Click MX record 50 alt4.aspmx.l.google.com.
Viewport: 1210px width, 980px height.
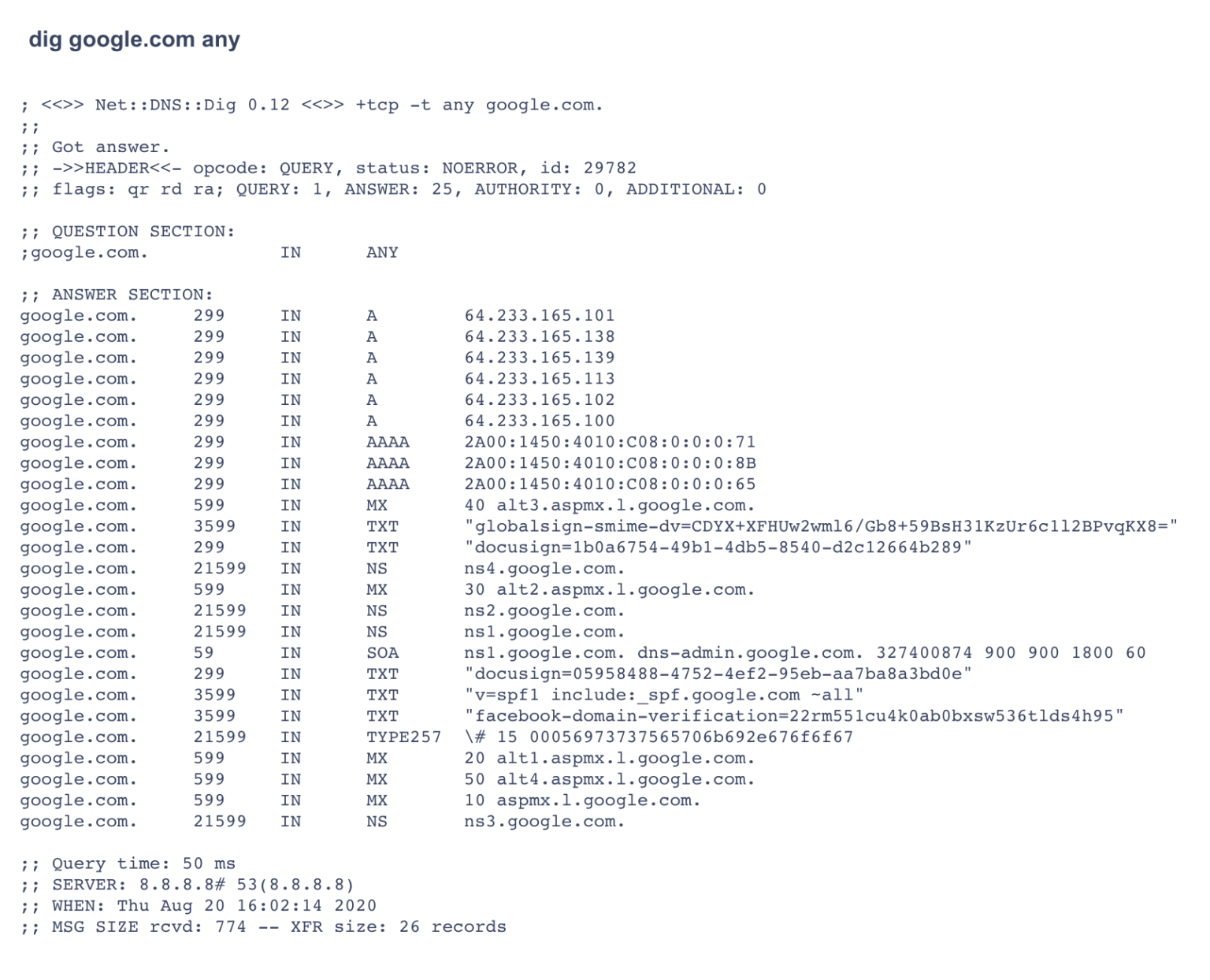click(609, 780)
